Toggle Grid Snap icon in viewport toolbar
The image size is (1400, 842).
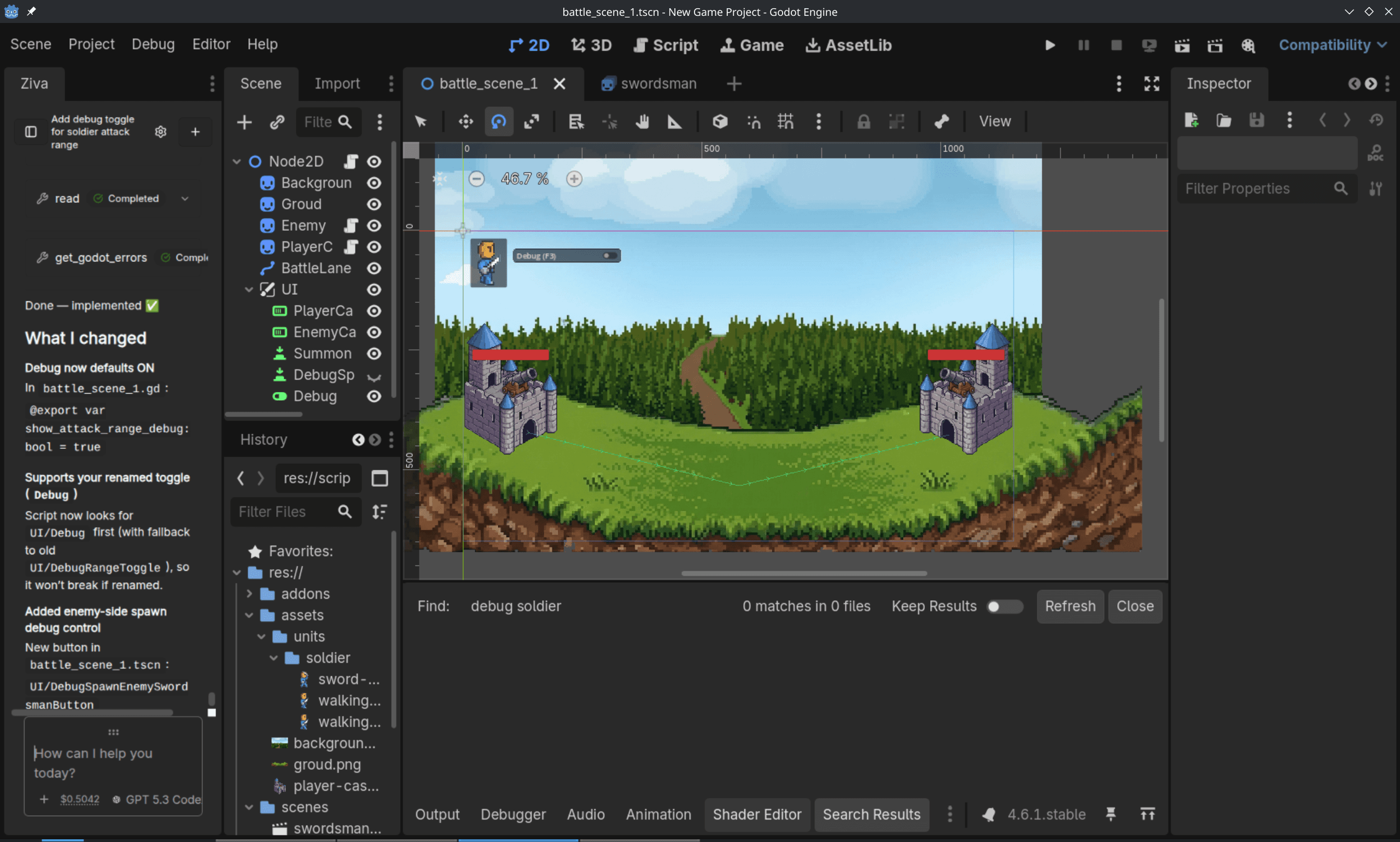point(786,121)
